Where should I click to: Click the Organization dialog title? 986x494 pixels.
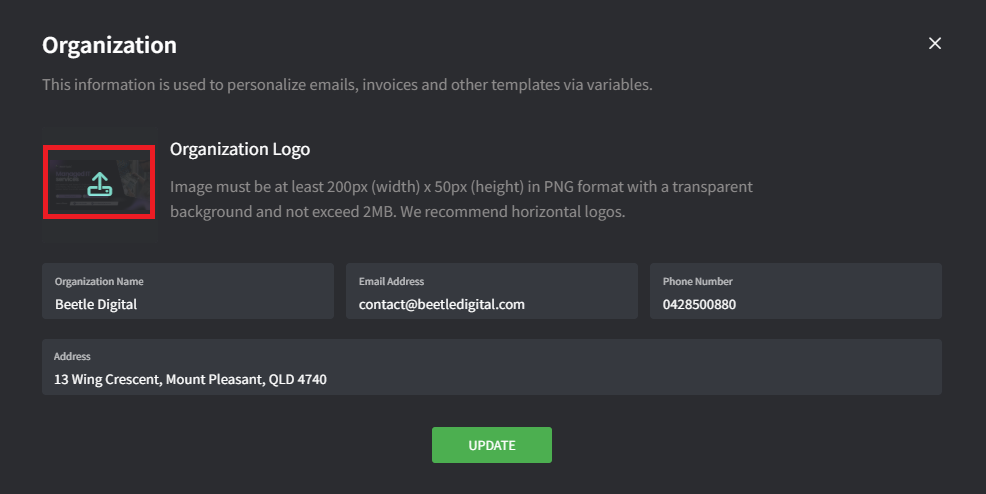(x=109, y=45)
